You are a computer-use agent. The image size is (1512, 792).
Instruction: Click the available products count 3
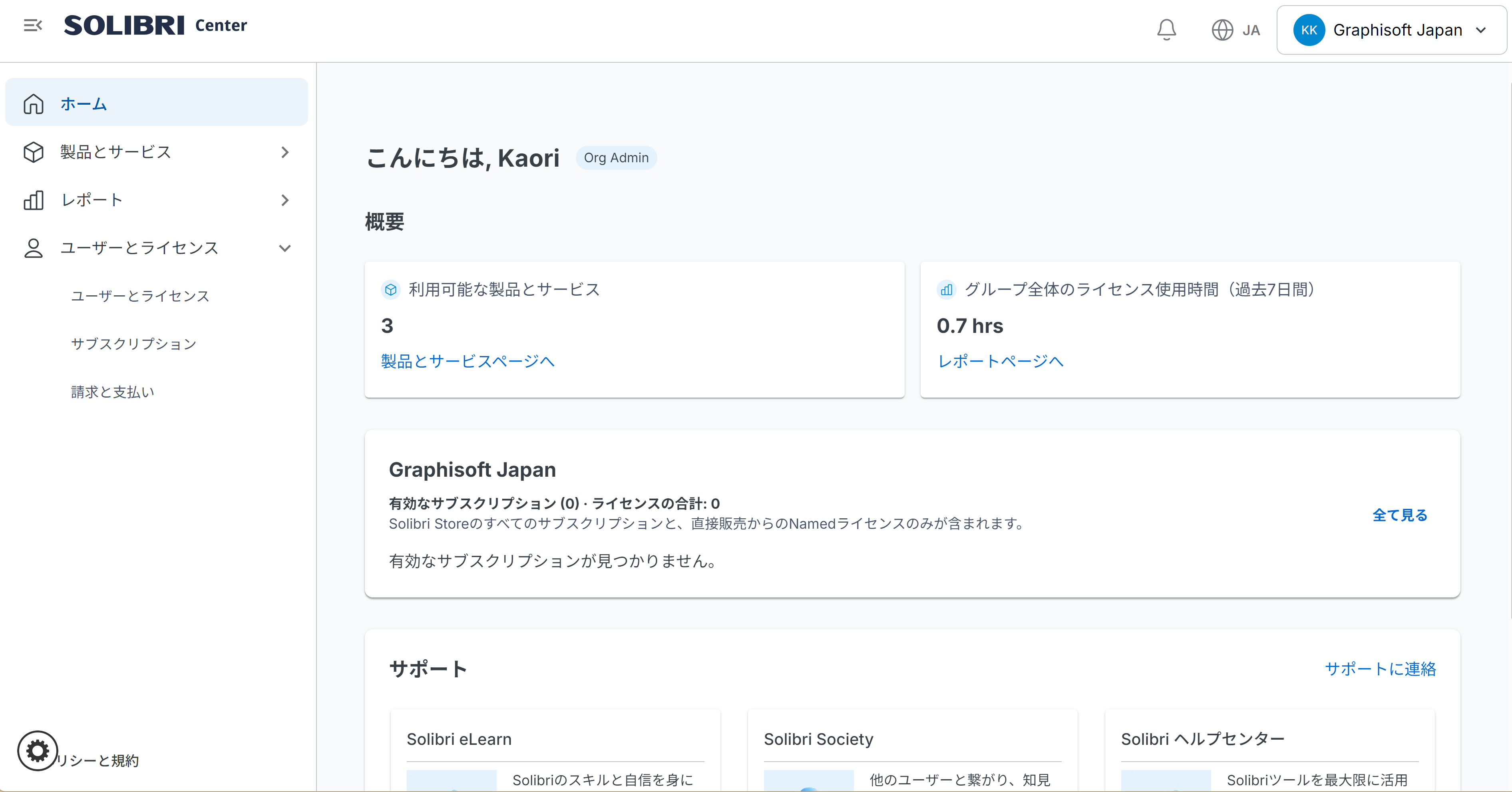click(387, 326)
